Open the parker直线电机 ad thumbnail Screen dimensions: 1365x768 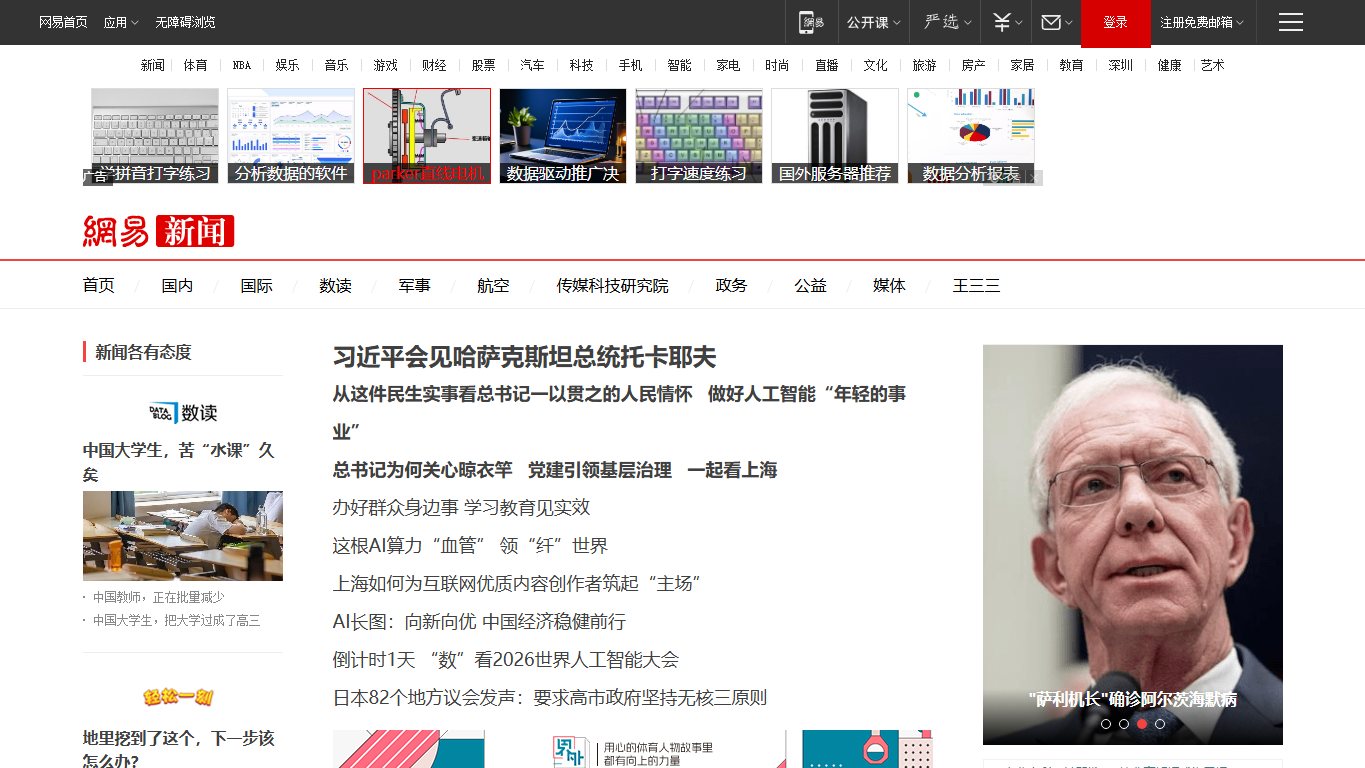(427, 136)
